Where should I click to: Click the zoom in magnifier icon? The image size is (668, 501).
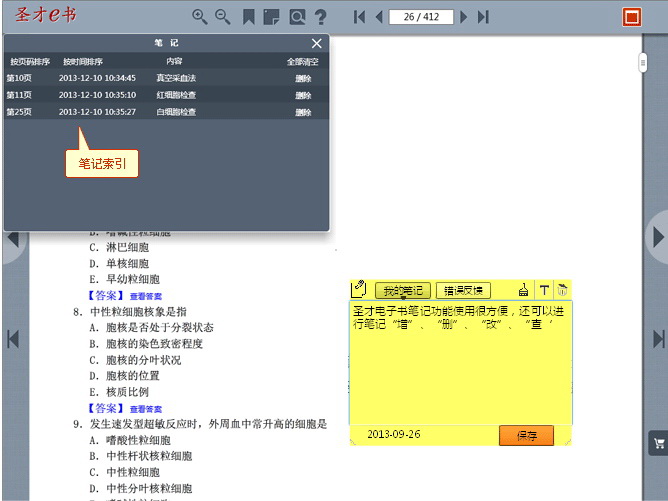pos(199,17)
